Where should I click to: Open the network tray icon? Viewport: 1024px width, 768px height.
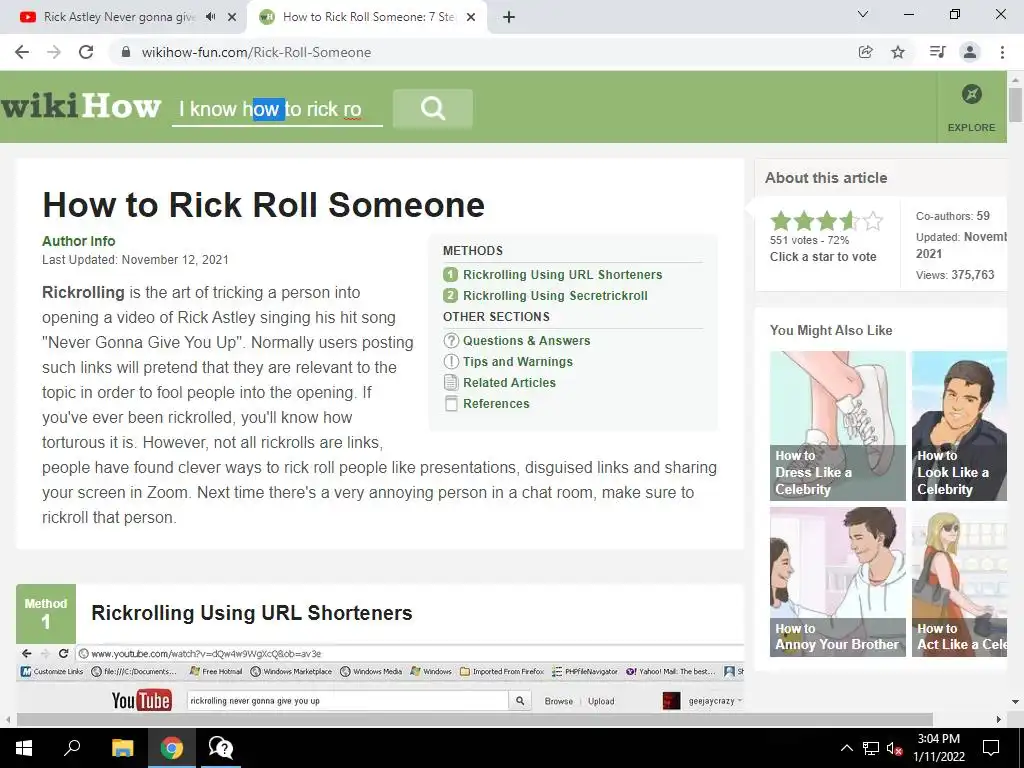[871, 748]
